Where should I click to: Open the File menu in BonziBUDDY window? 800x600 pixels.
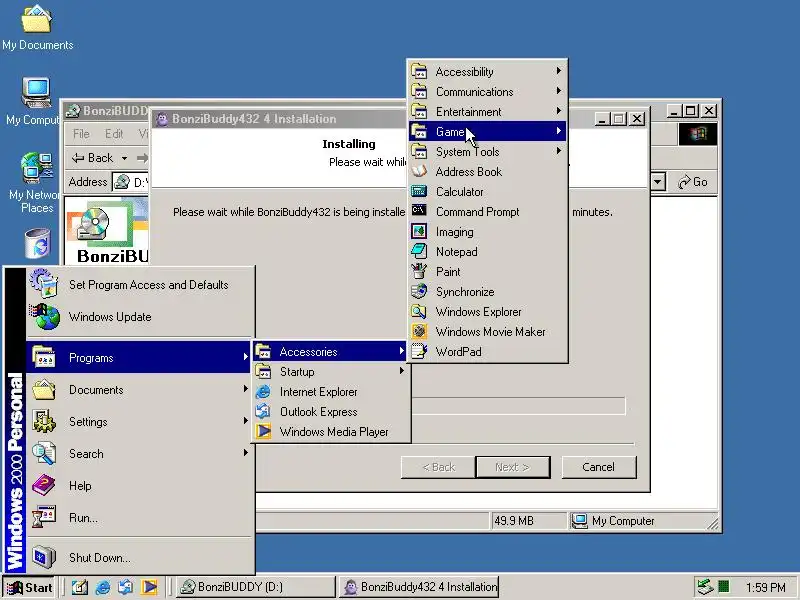click(81, 134)
